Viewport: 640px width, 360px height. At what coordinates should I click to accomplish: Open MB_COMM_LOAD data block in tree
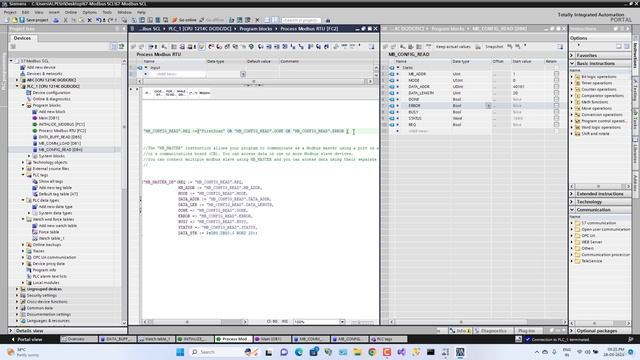(60, 143)
